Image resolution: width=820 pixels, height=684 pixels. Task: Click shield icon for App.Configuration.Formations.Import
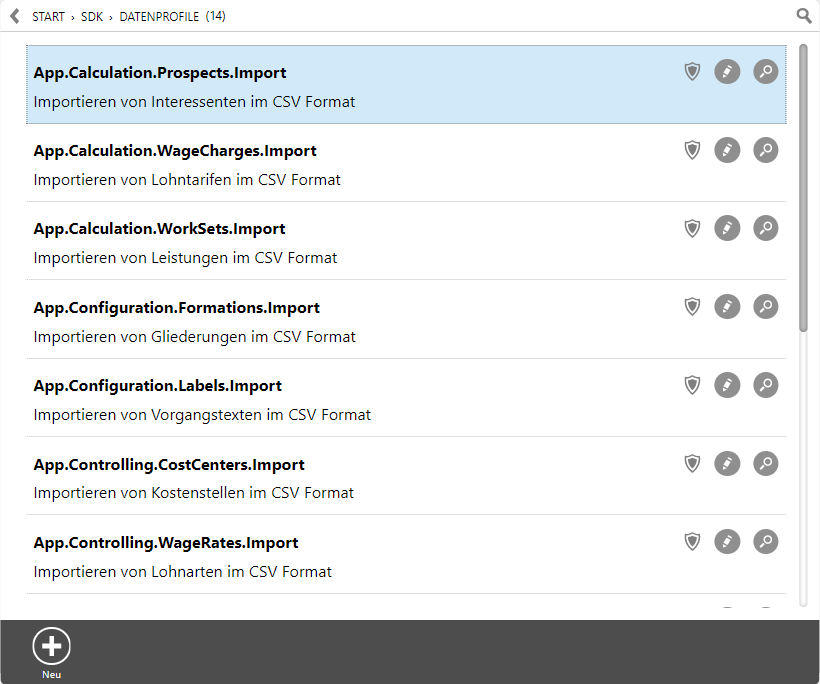pyautogui.click(x=692, y=306)
